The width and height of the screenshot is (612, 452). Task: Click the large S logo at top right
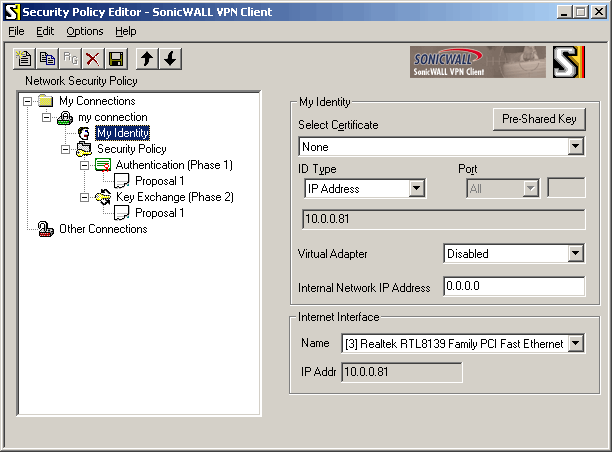(x=569, y=62)
